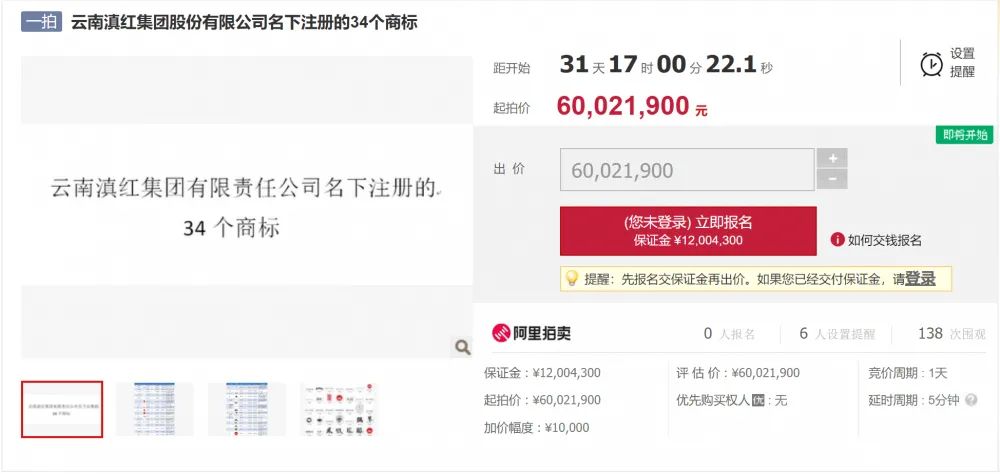The width and height of the screenshot is (1000, 474).
Task: Click the red info icon beside 如何交钱报名
Action: click(x=837, y=240)
